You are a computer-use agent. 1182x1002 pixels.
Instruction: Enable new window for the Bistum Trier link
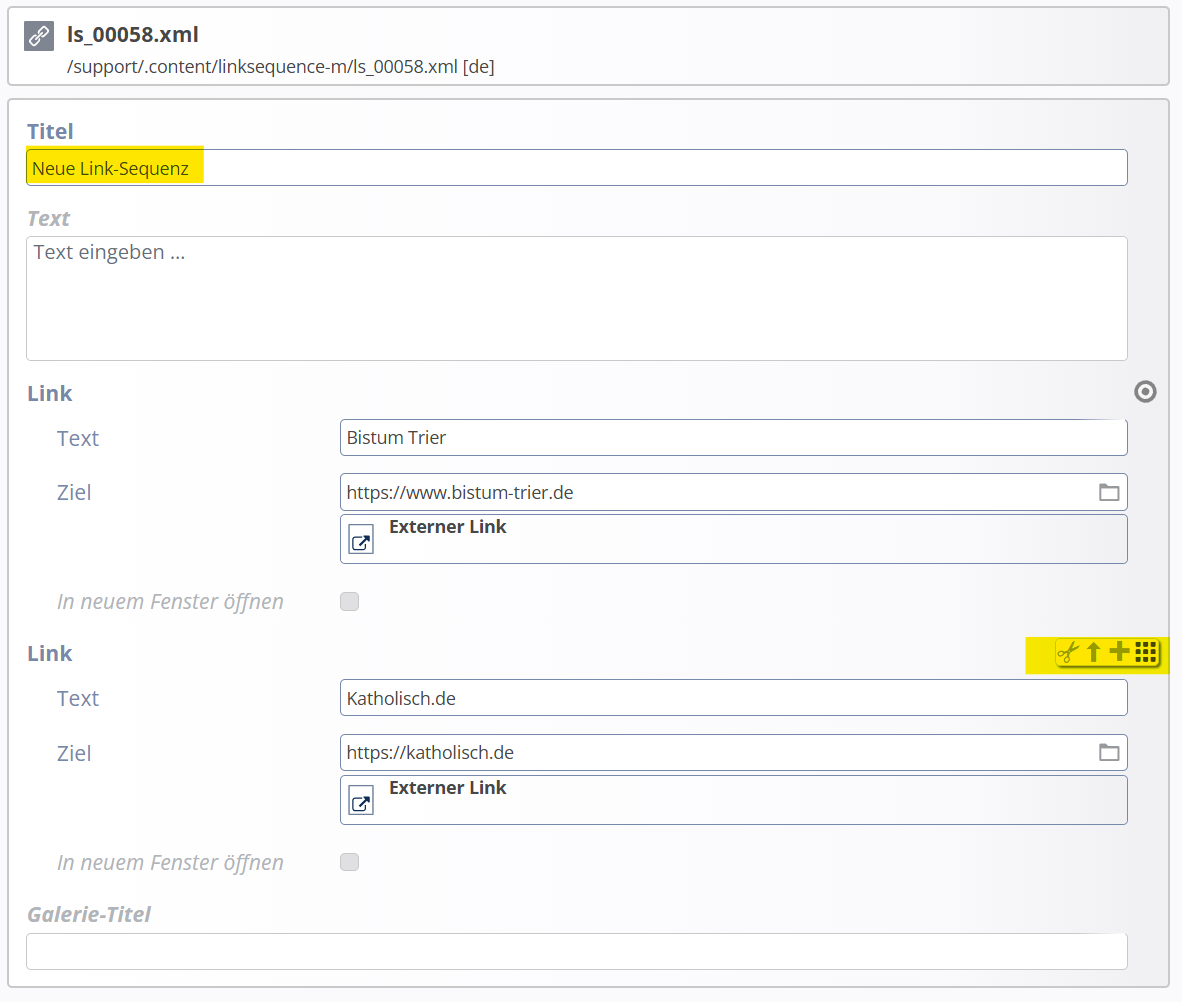coord(349,602)
